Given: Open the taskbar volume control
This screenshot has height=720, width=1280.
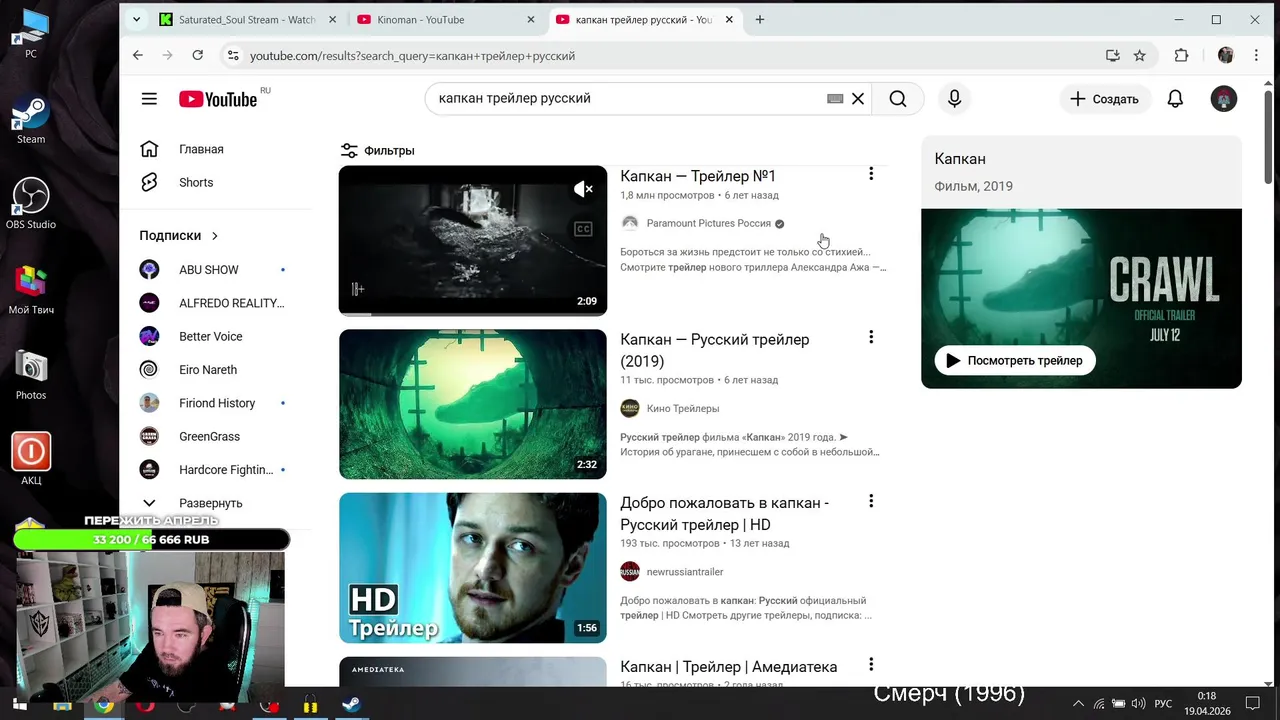Looking at the screenshot, I should click(1138, 704).
